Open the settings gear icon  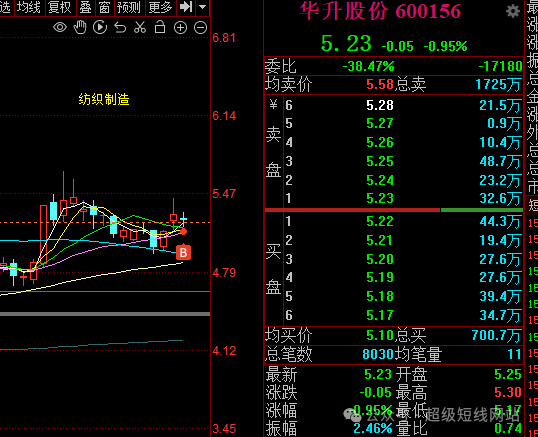(513, 11)
